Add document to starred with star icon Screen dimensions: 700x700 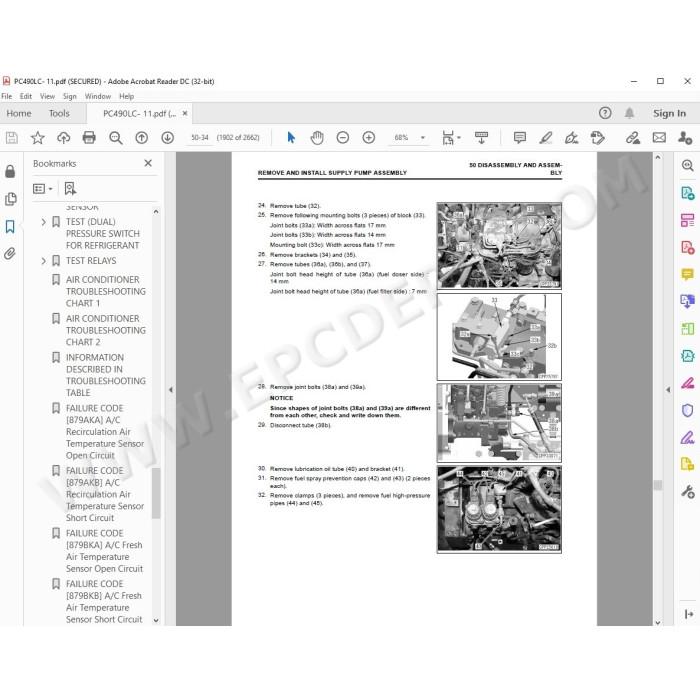(38, 138)
